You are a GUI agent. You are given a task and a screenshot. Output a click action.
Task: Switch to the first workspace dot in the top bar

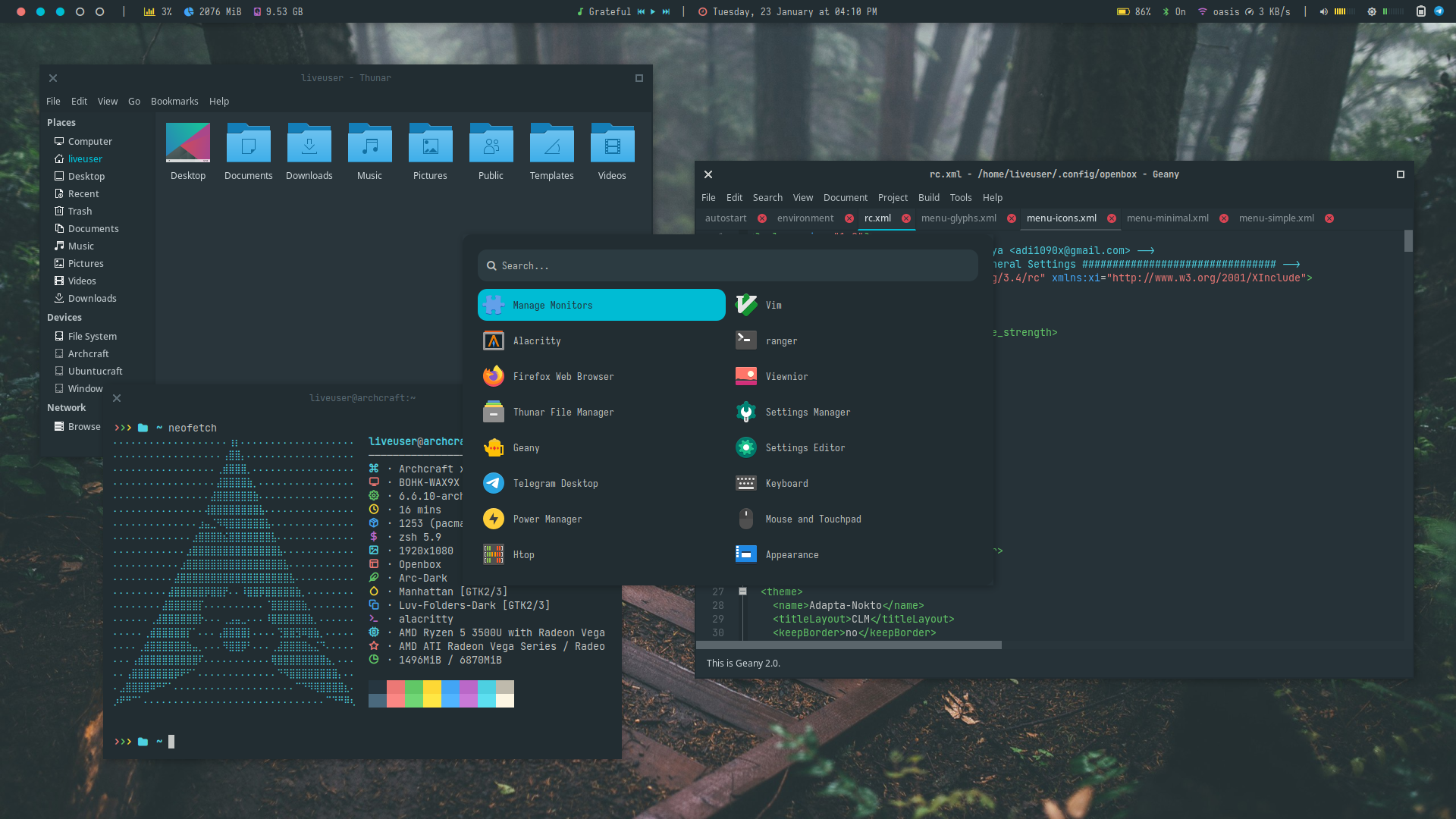(21, 11)
